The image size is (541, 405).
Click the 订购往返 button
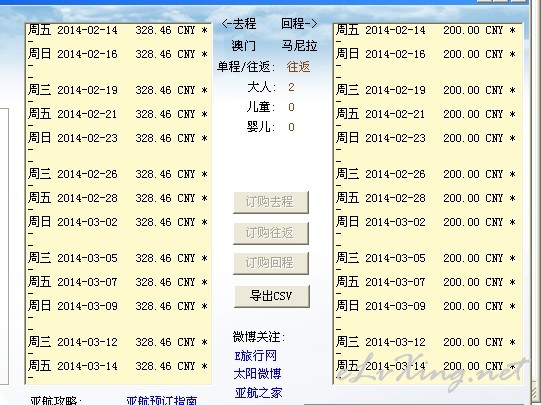[271, 233]
